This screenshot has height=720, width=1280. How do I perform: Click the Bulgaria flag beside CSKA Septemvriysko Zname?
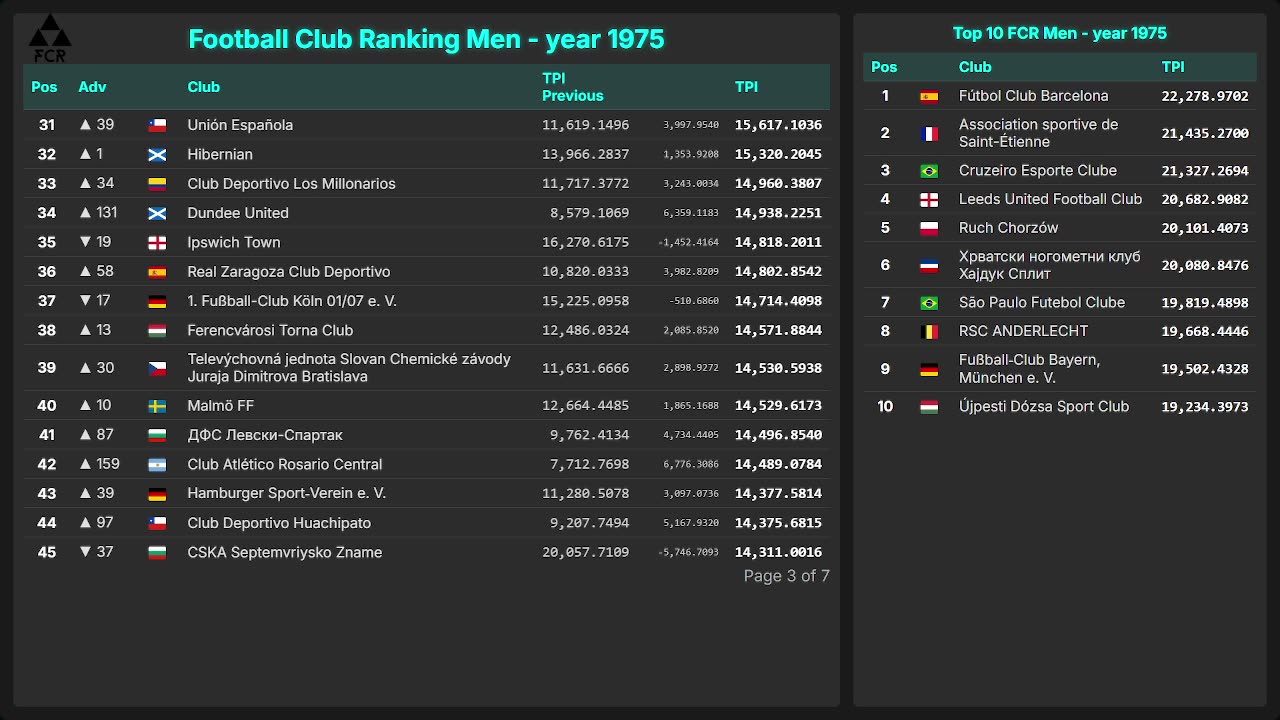click(x=157, y=552)
